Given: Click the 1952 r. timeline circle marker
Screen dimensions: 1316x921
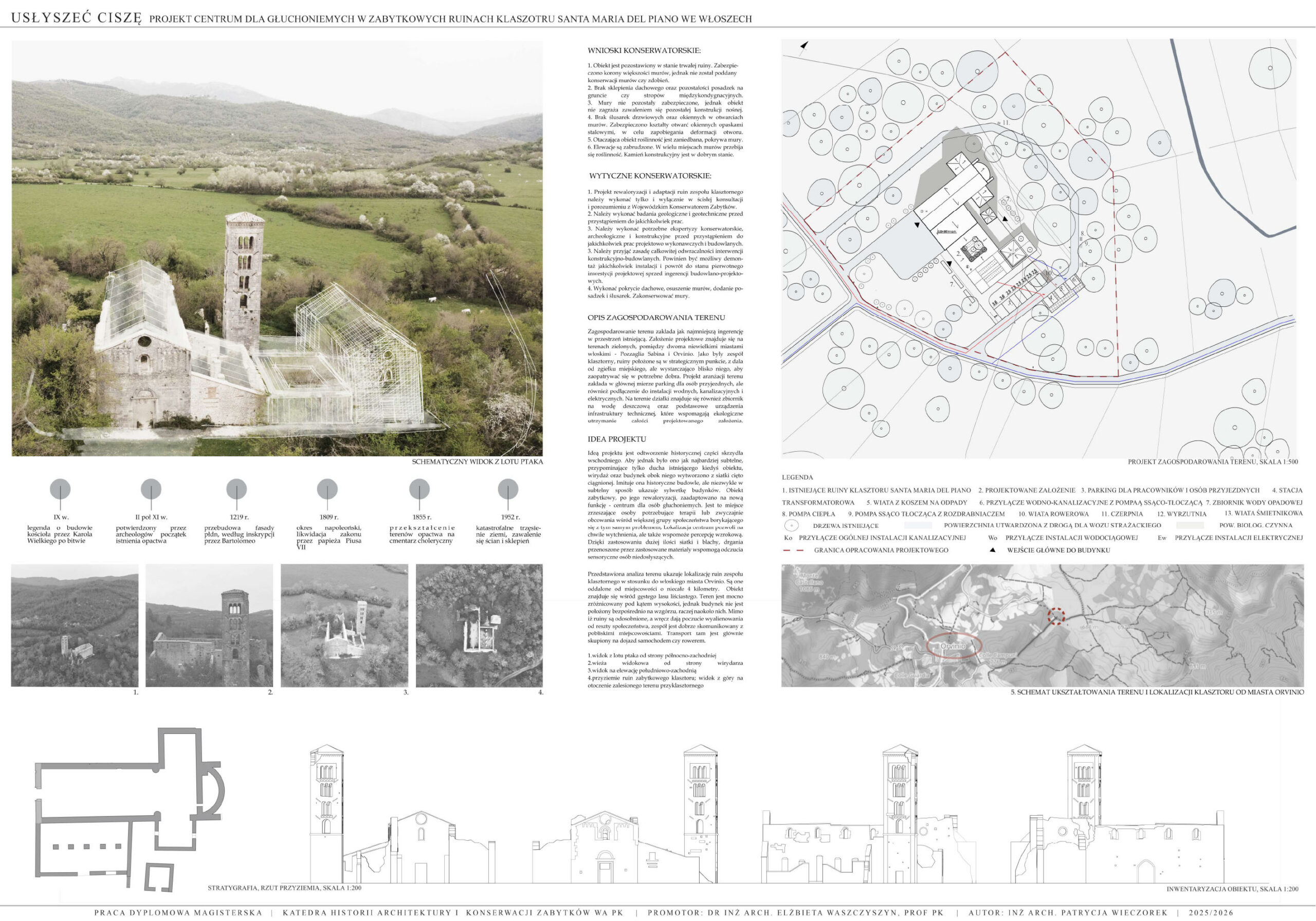Looking at the screenshot, I should 508,489.
